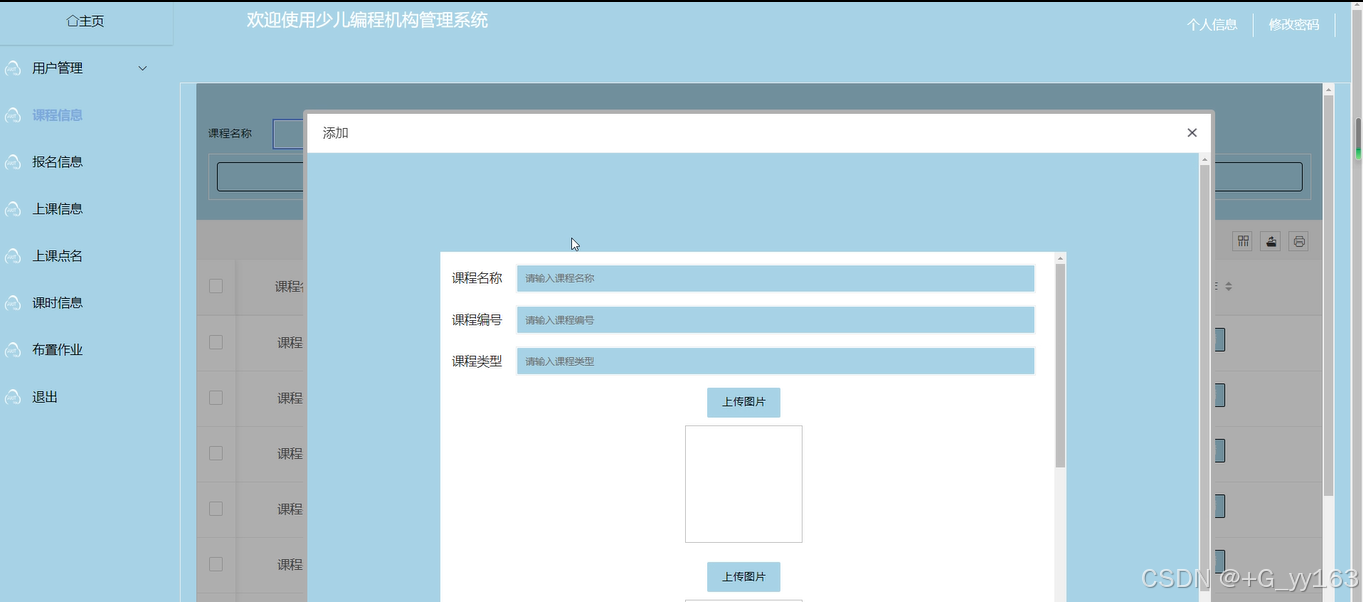The image size is (1363, 602).
Task: Expand the 用户管理 menu arrow
Action: coord(142,68)
